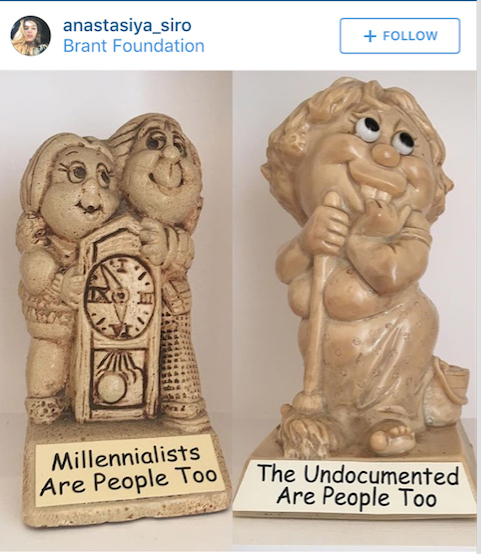The width and height of the screenshot is (481, 554).
Task: Tap the word Millennialists on the plaque
Action: 126,457
